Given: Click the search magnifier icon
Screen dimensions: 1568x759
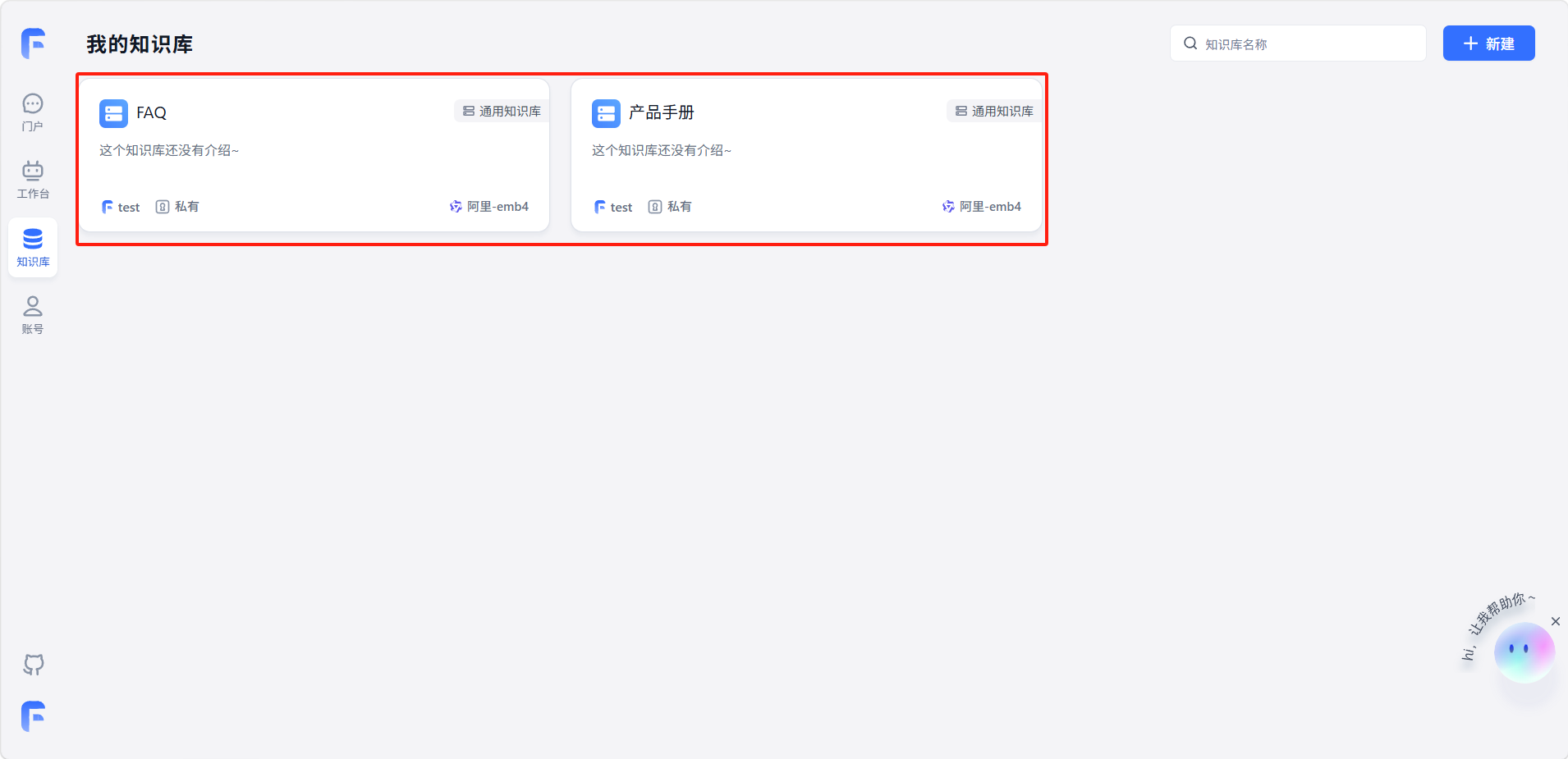Looking at the screenshot, I should coord(1190,43).
